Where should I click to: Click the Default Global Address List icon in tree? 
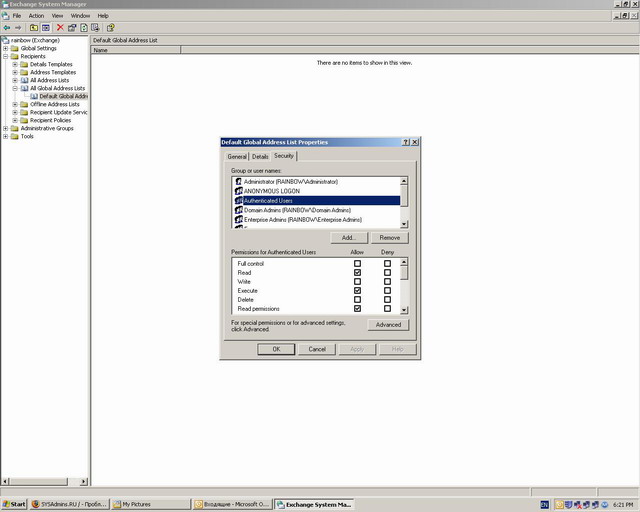point(34,96)
